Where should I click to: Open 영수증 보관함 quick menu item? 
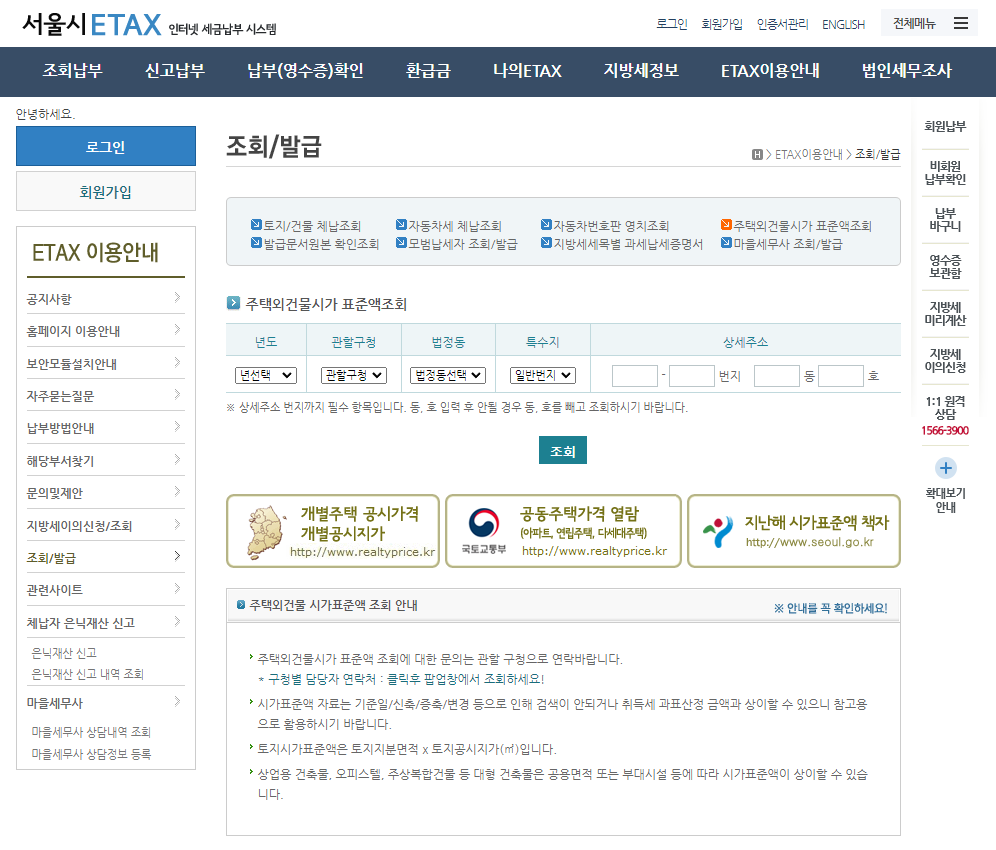tap(945, 267)
